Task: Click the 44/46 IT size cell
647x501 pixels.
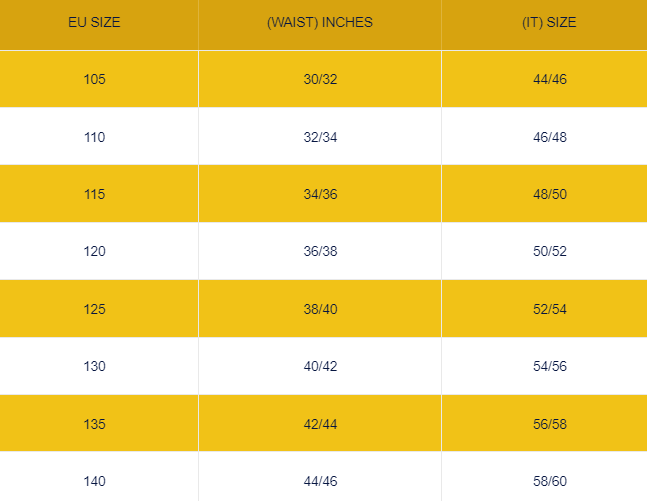Action: [x=550, y=79]
